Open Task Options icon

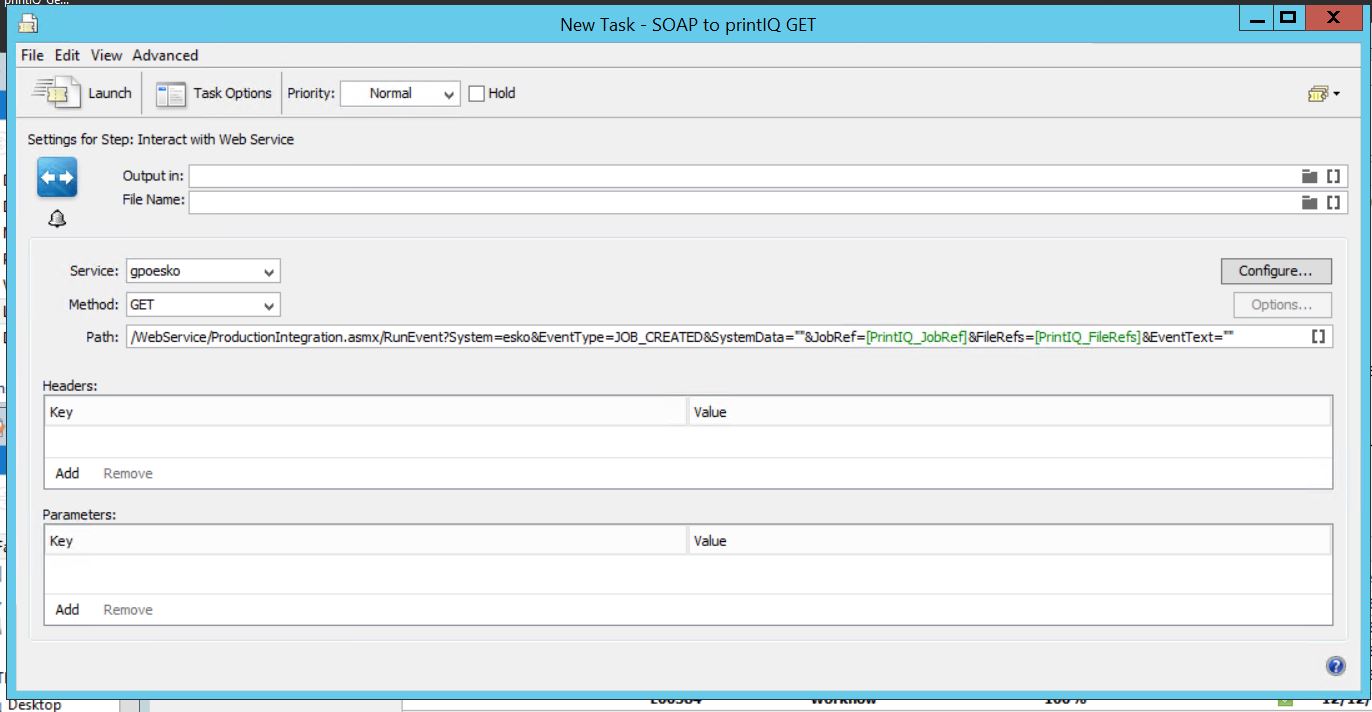171,93
